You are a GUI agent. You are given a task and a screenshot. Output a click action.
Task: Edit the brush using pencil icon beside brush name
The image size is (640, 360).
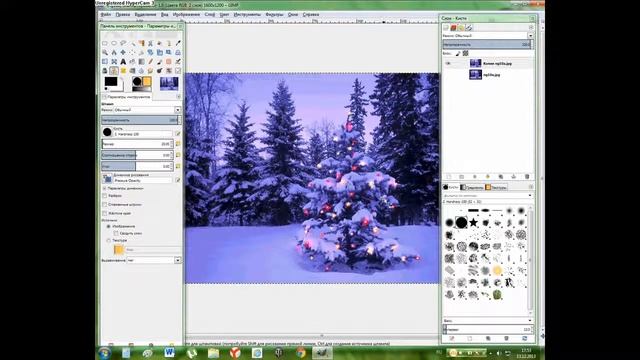pyautogui.click(x=178, y=133)
